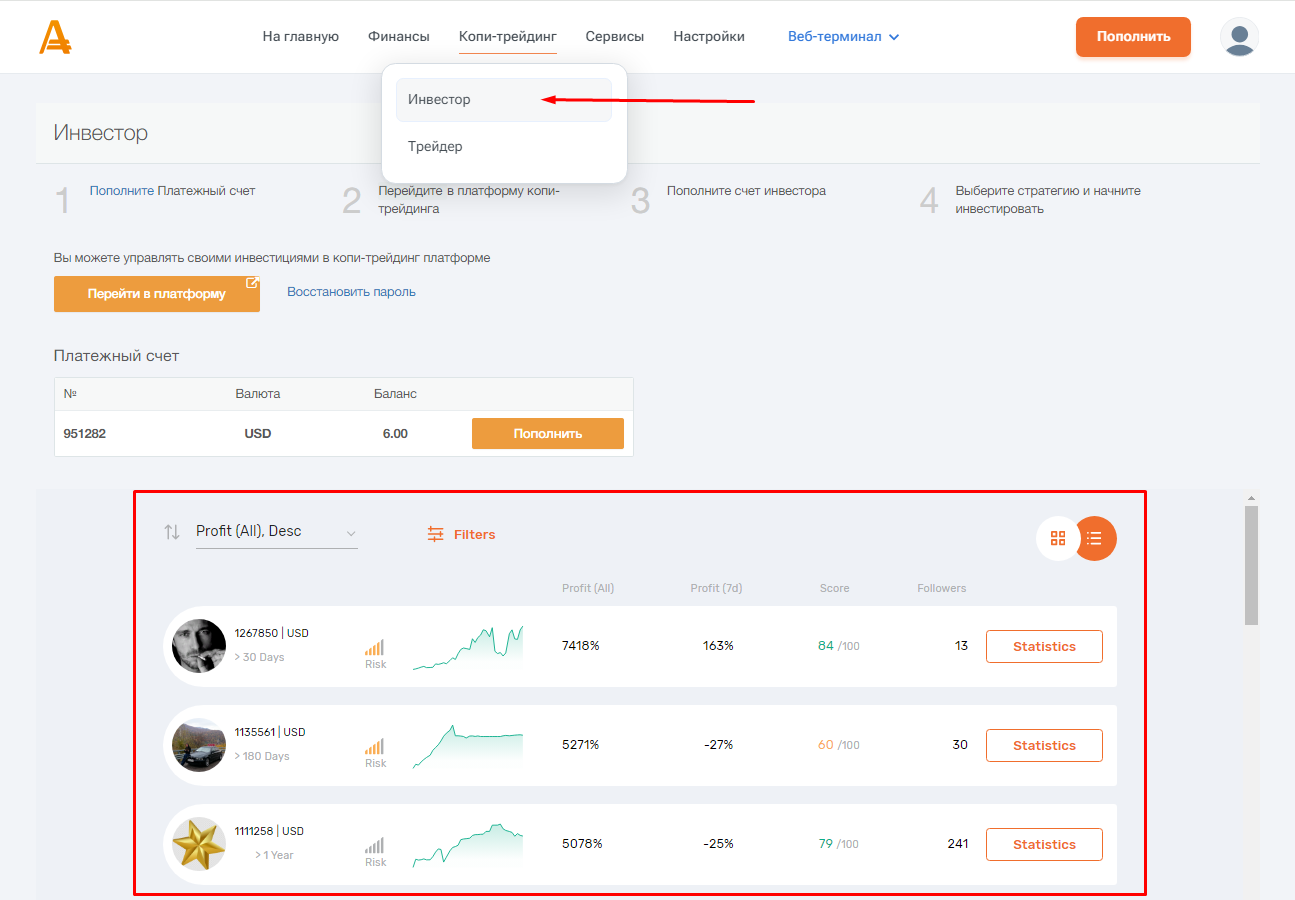The height and width of the screenshot is (900, 1295).
Task: Switch to grid view layout
Action: (1058, 538)
